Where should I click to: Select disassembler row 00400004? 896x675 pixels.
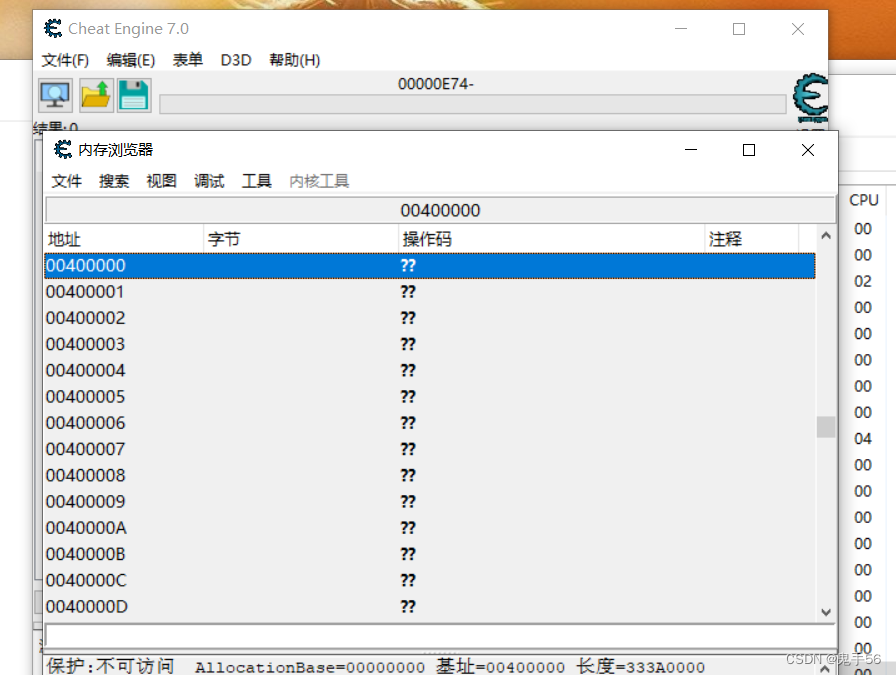[x=430, y=371]
